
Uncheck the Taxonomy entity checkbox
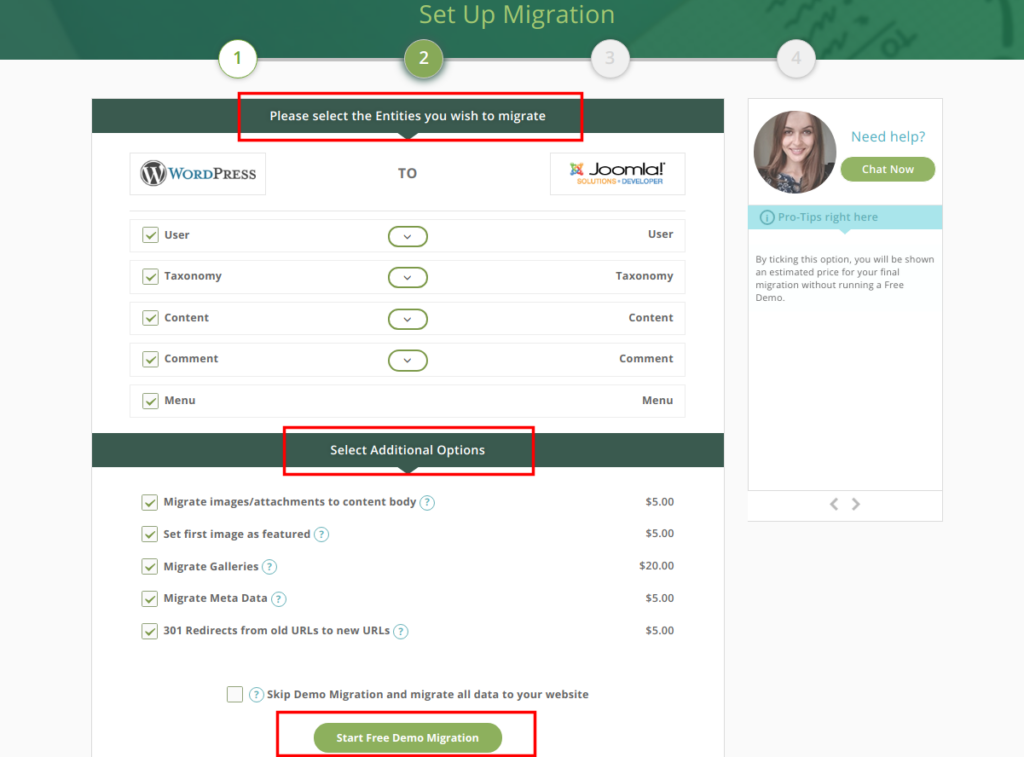(150, 276)
